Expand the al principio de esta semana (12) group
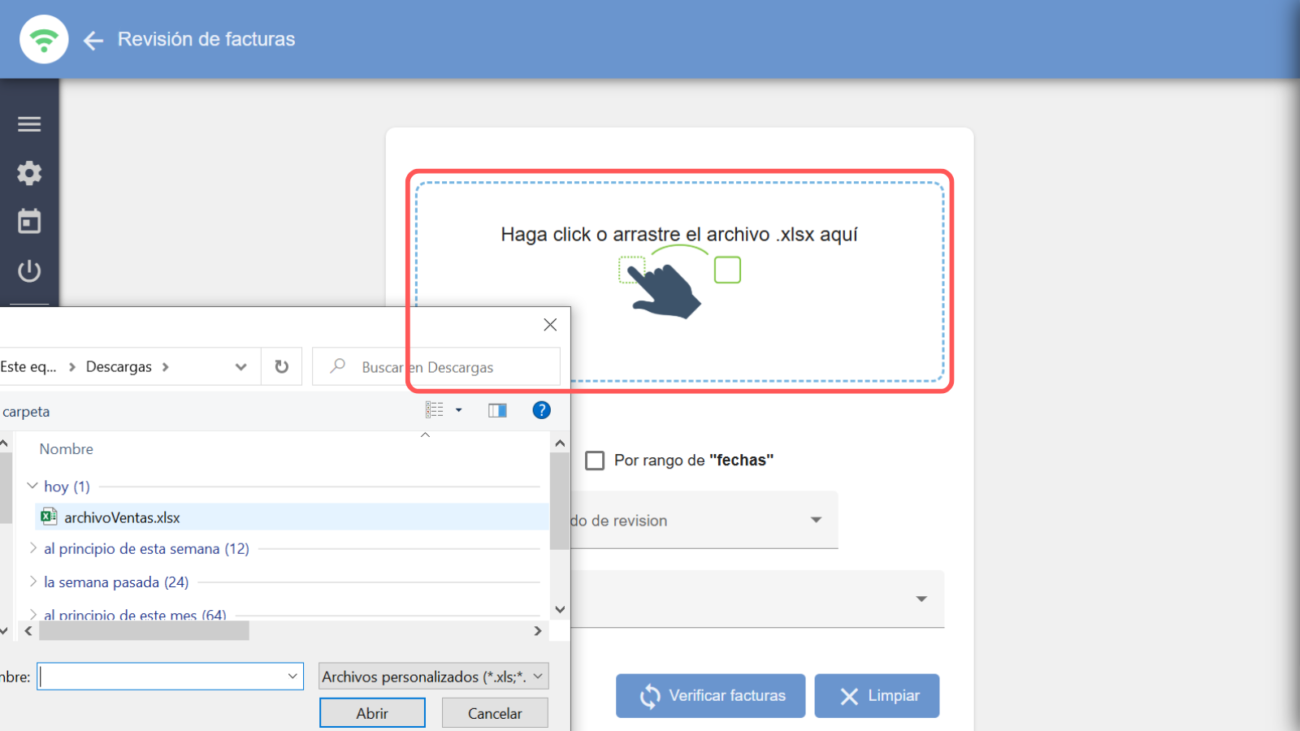This screenshot has height=731, width=1300. pos(32,548)
